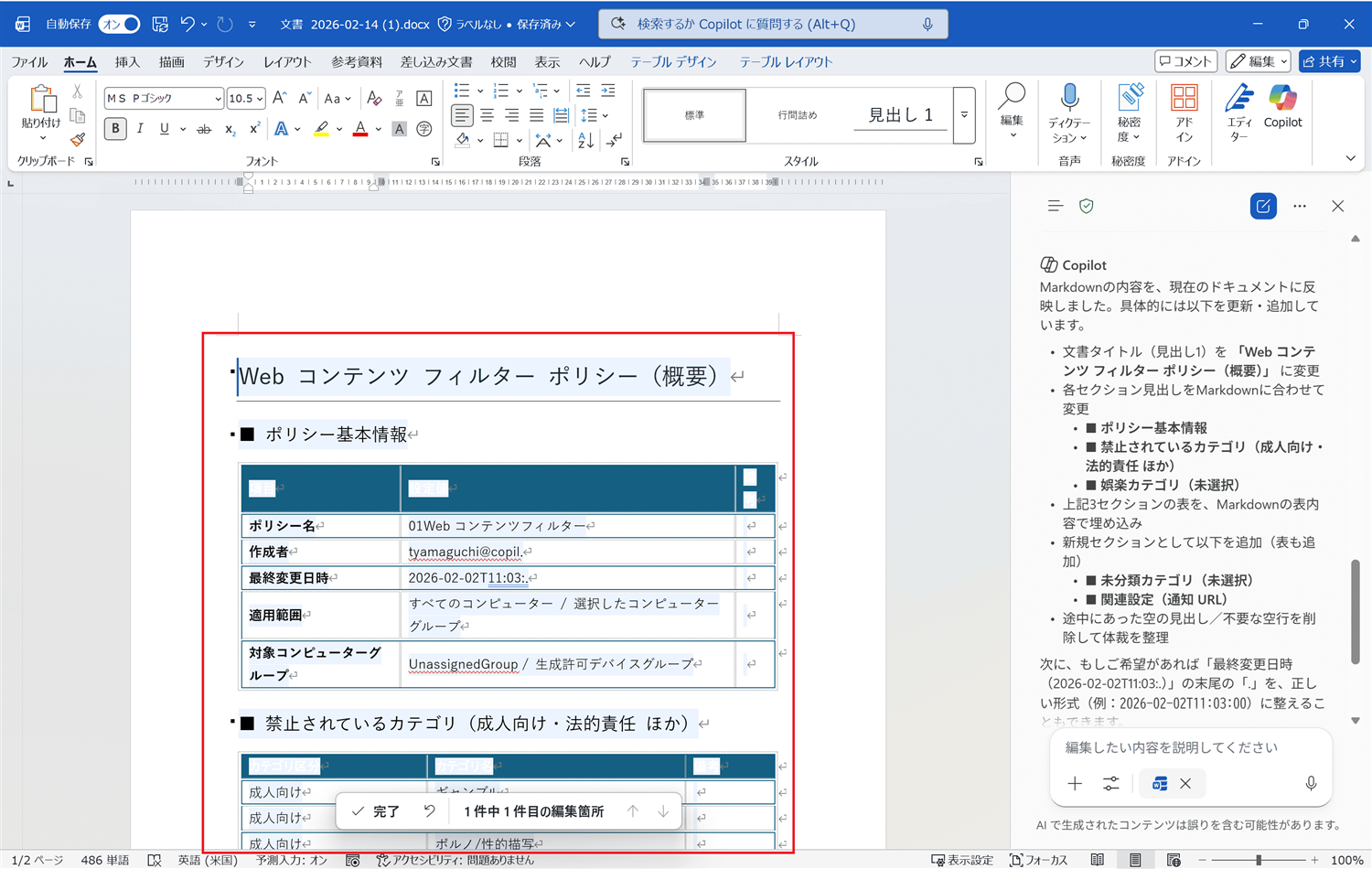1372x869 pixels.
Task: Click the plus icon in Copilot prompt box
Action: [1075, 784]
